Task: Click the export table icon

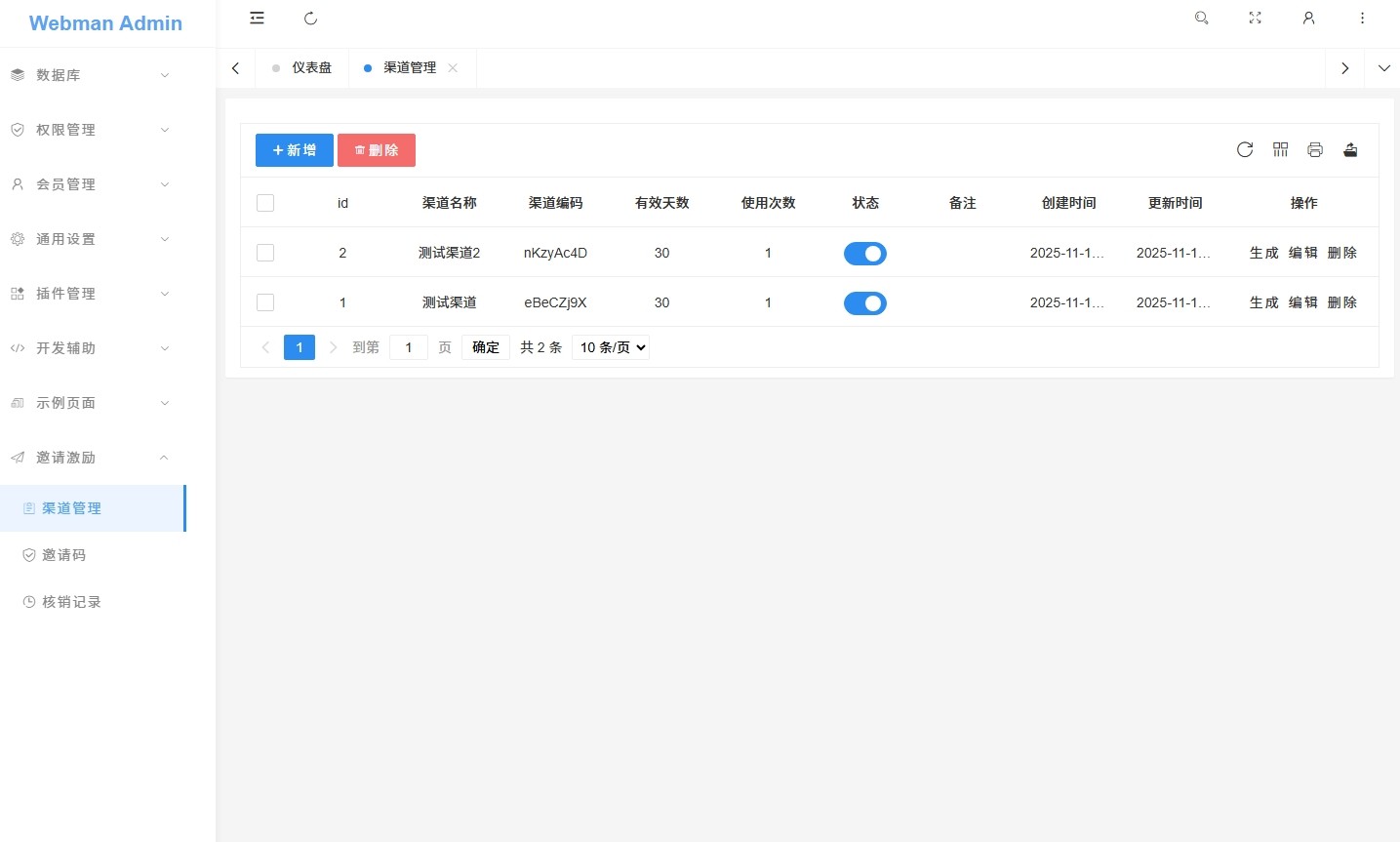Action: click(1350, 149)
